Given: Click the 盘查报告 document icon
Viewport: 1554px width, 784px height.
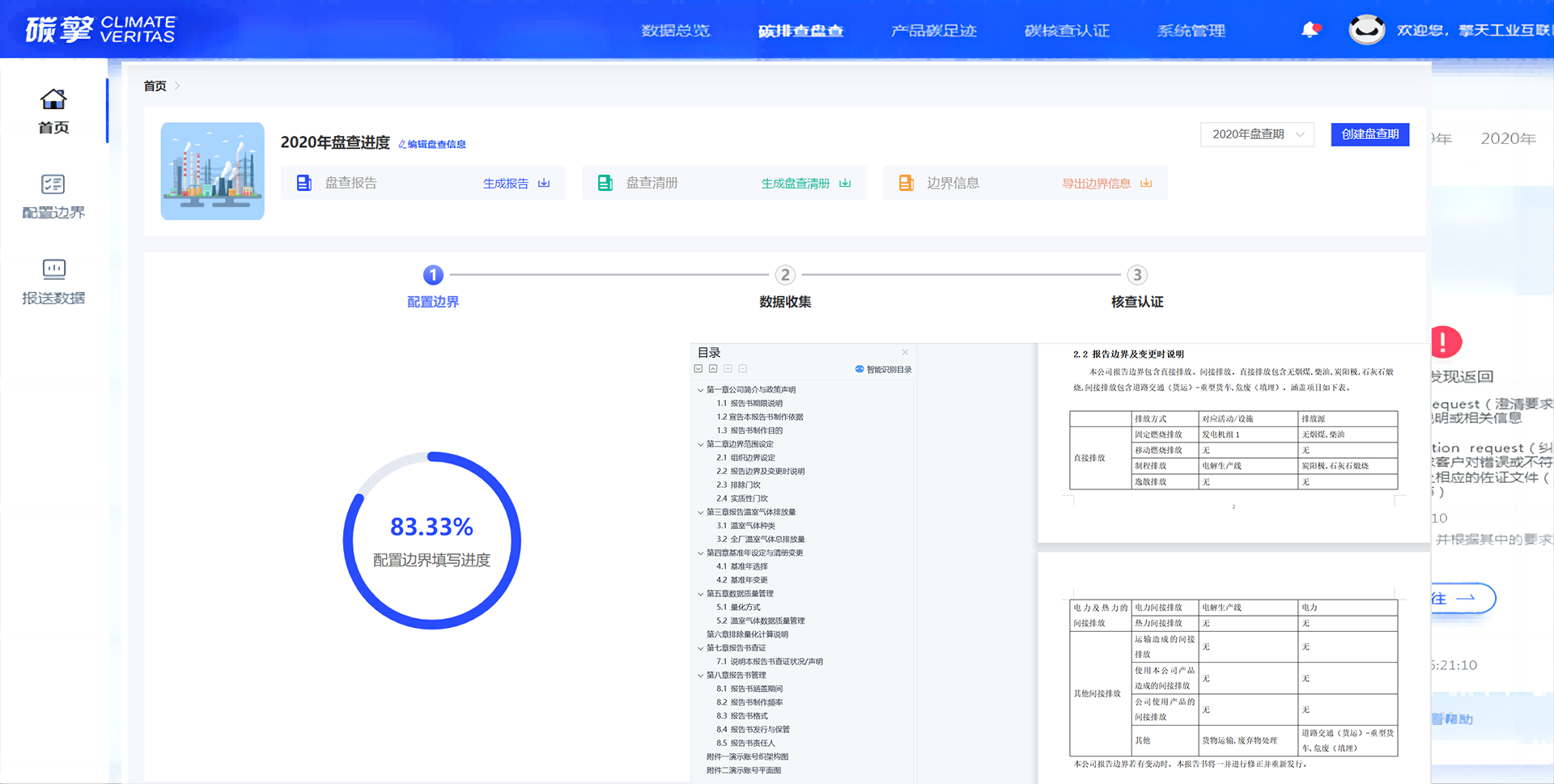Looking at the screenshot, I should [304, 183].
